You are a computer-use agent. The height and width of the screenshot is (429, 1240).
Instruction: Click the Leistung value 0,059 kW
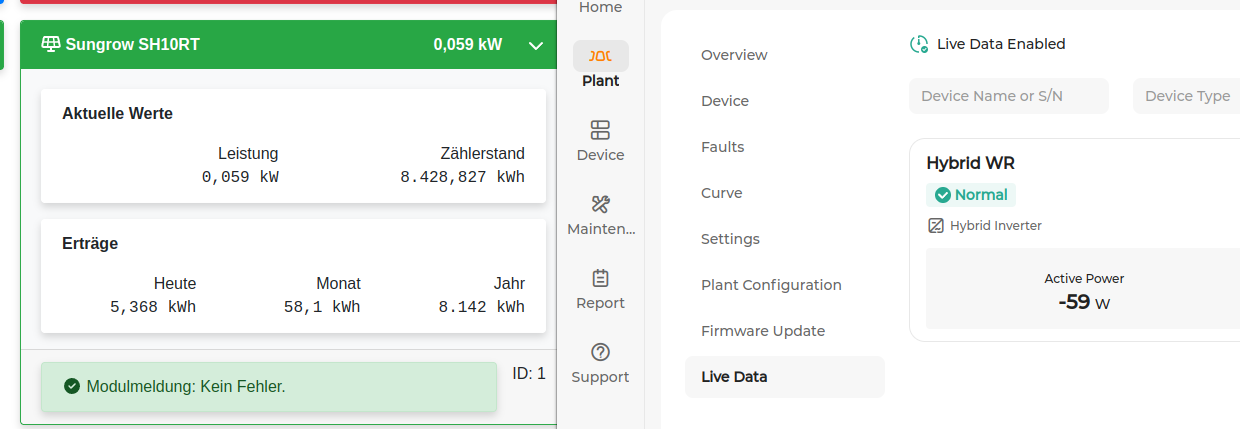[240, 177]
